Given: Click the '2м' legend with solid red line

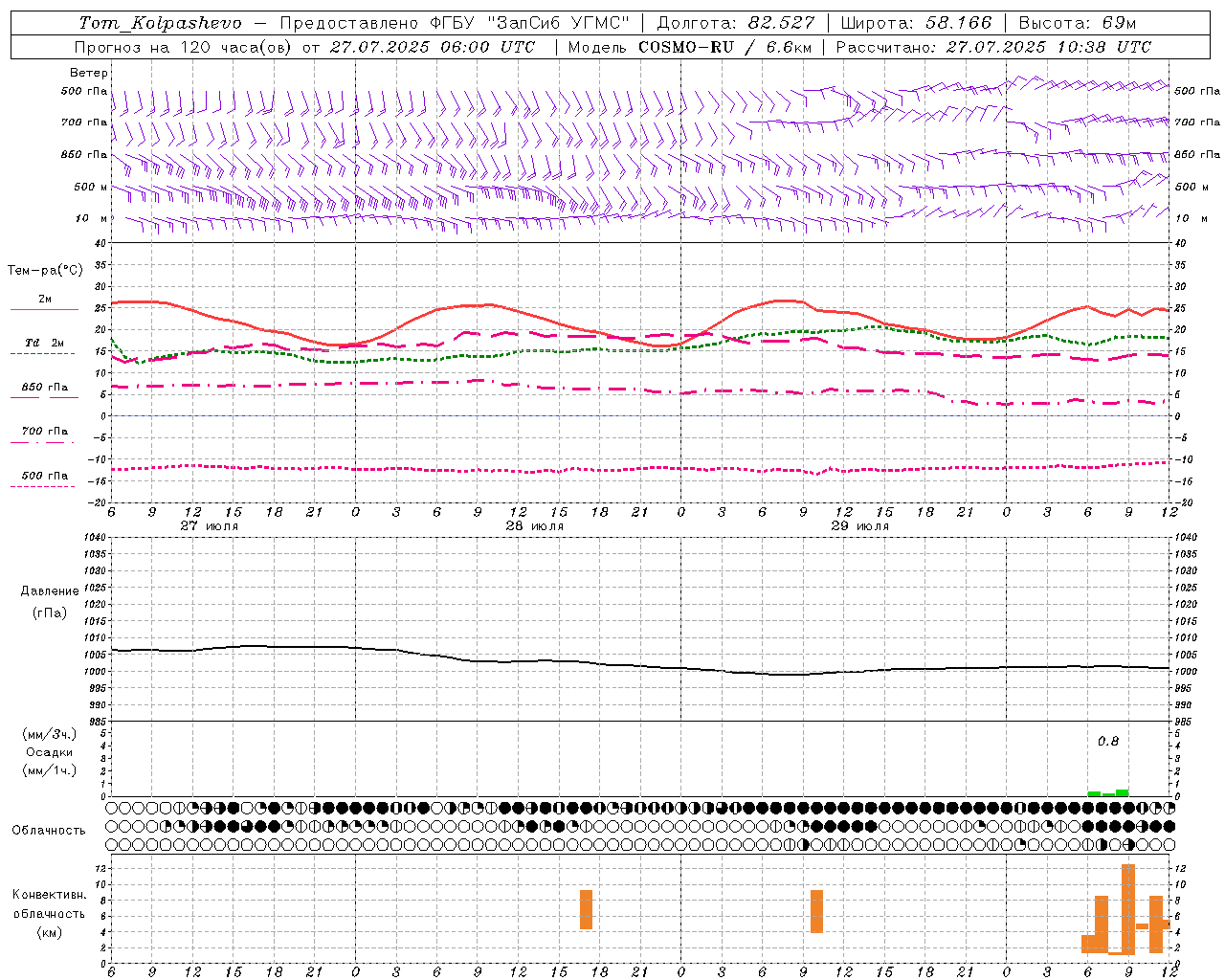Looking at the screenshot, I should [x=44, y=300].
